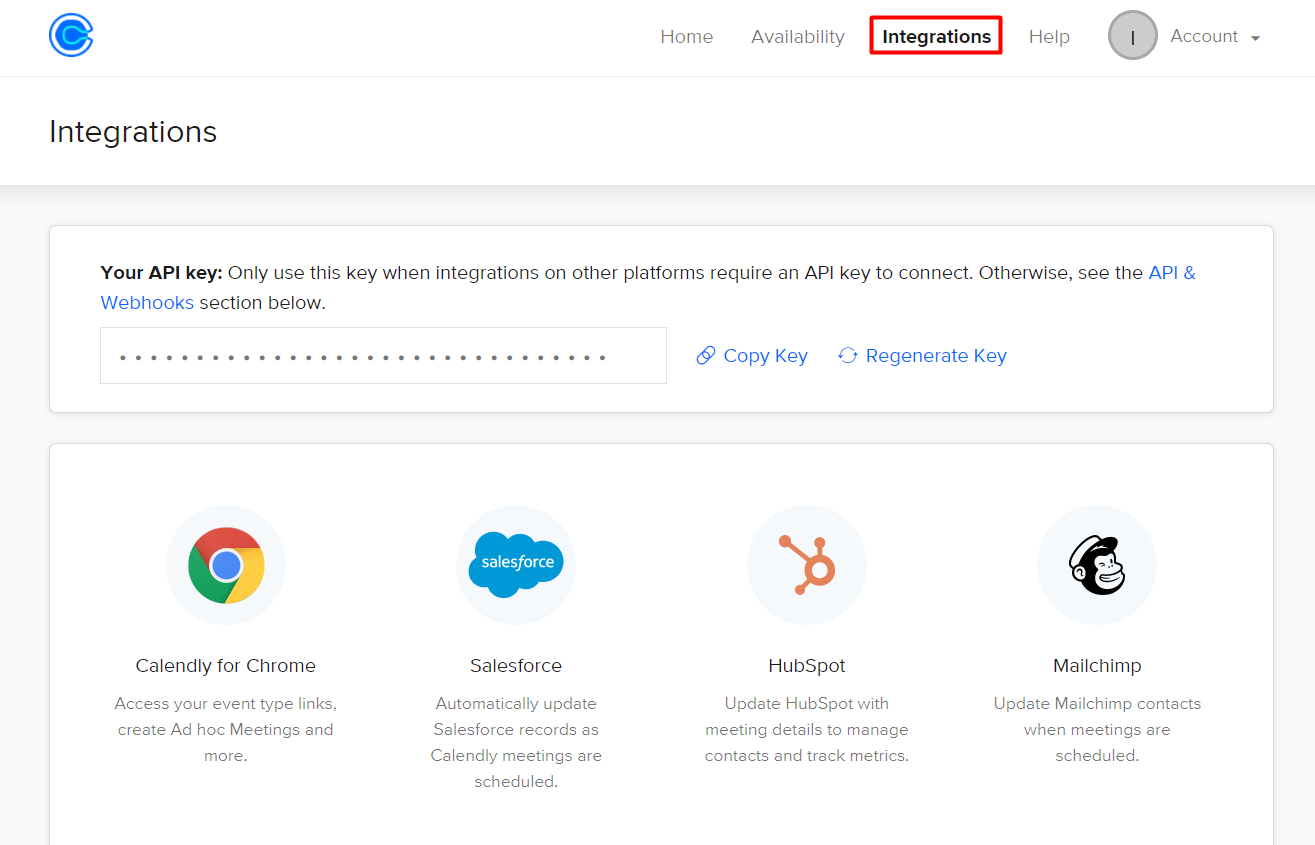Click the 'Your API key:' label
The height and width of the screenshot is (845, 1315).
(162, 273)
